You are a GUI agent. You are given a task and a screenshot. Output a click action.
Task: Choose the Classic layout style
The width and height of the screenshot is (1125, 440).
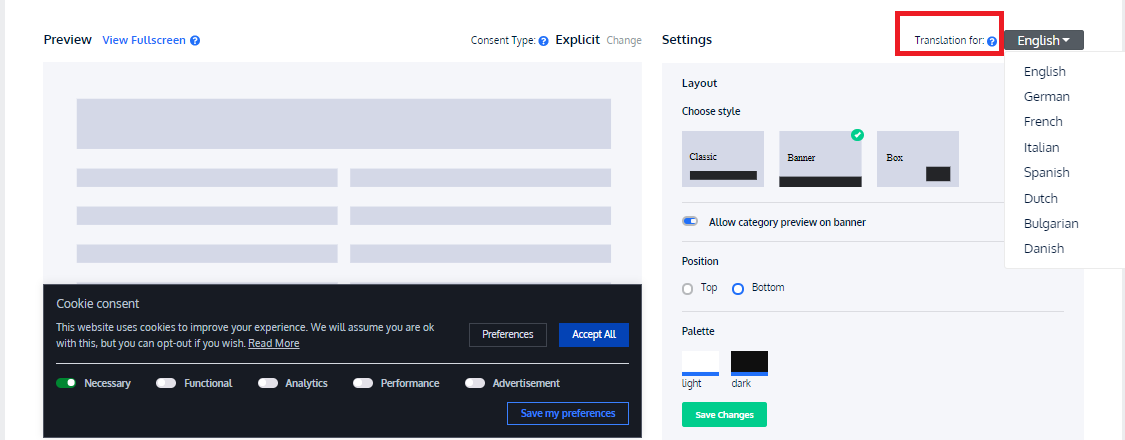tap(722, 159)
